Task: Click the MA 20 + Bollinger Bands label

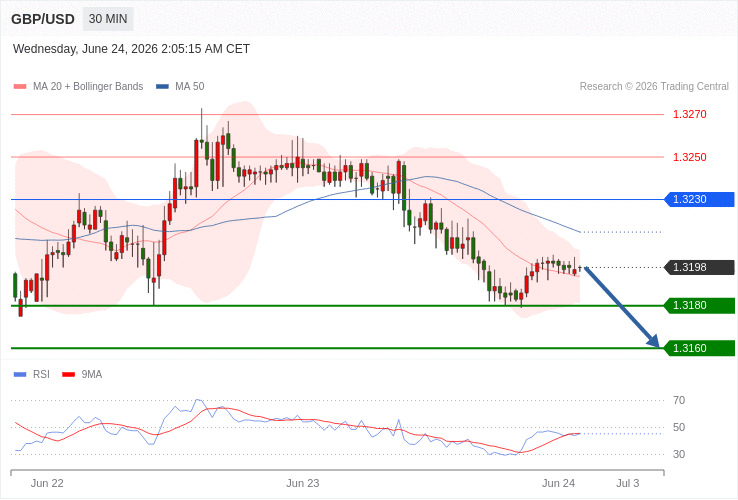Action: click(x=88, y=87)
